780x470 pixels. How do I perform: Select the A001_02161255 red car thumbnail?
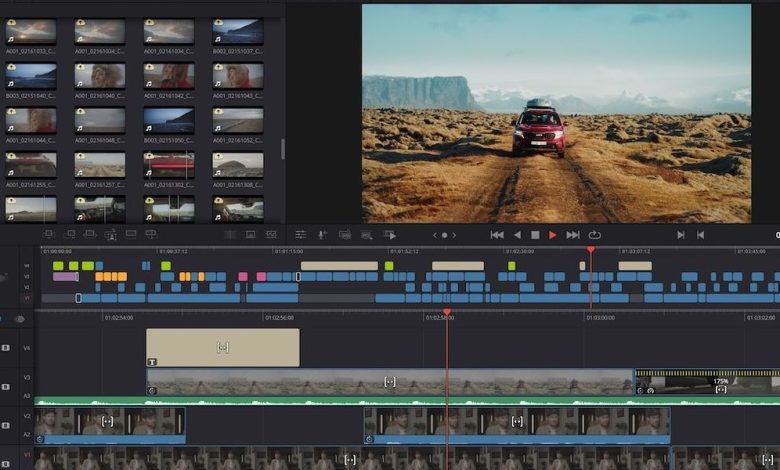pos(31,164)
